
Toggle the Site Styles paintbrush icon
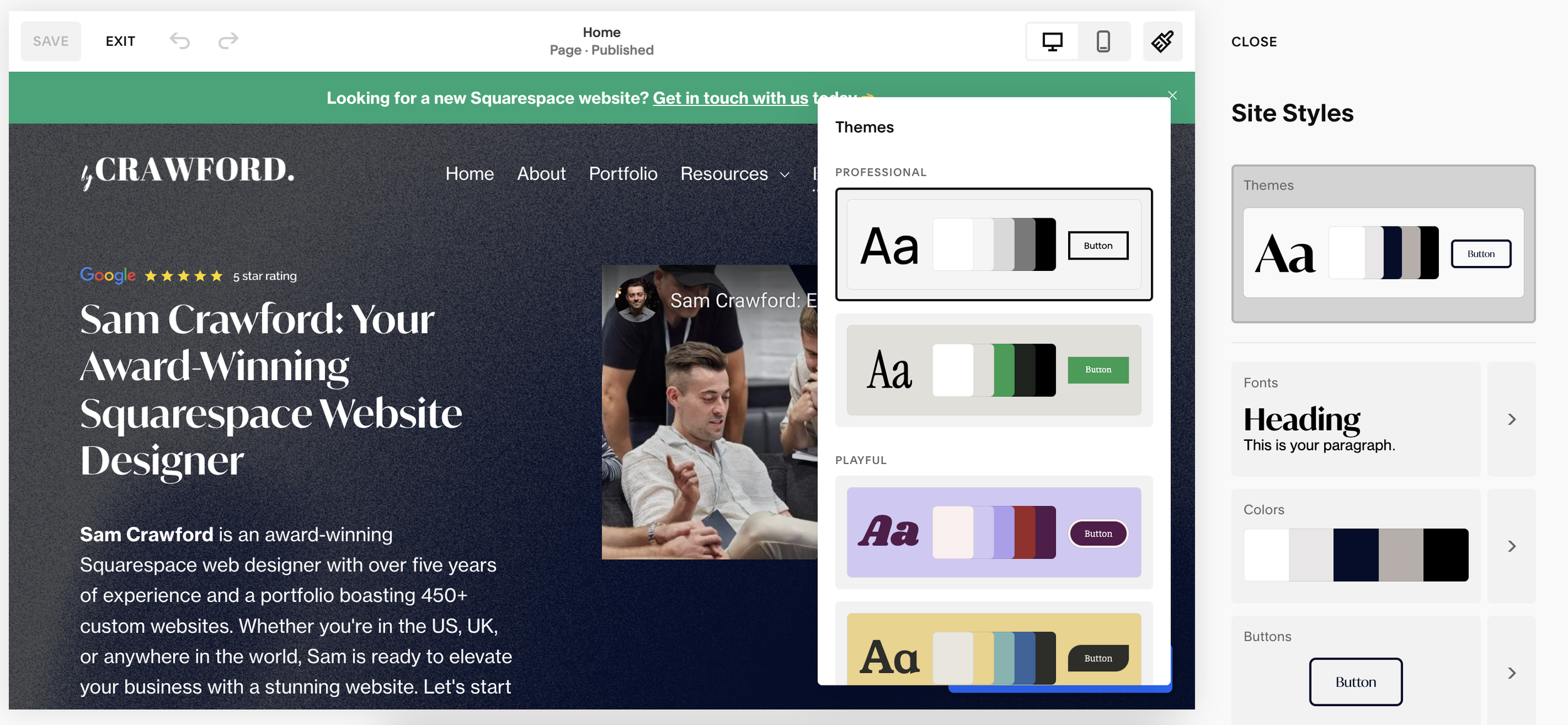[1162, 41]
